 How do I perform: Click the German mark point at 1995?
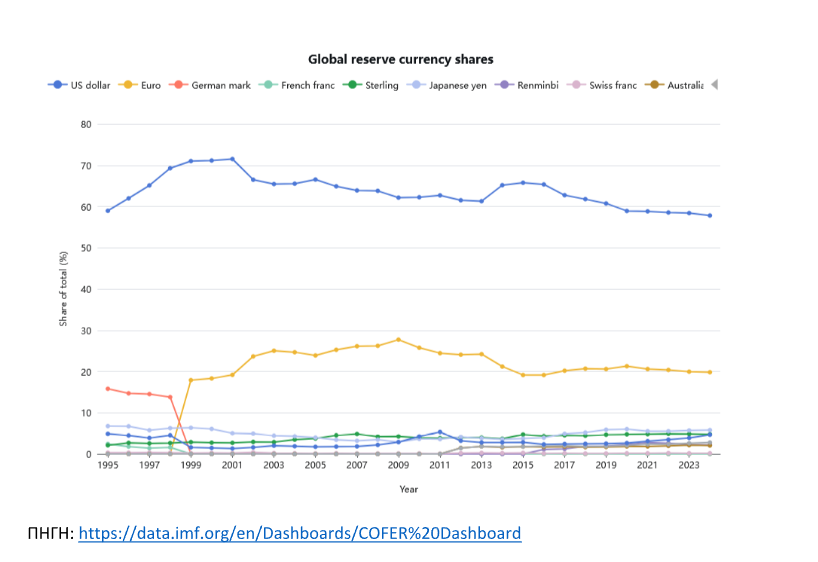click(108, 389)
